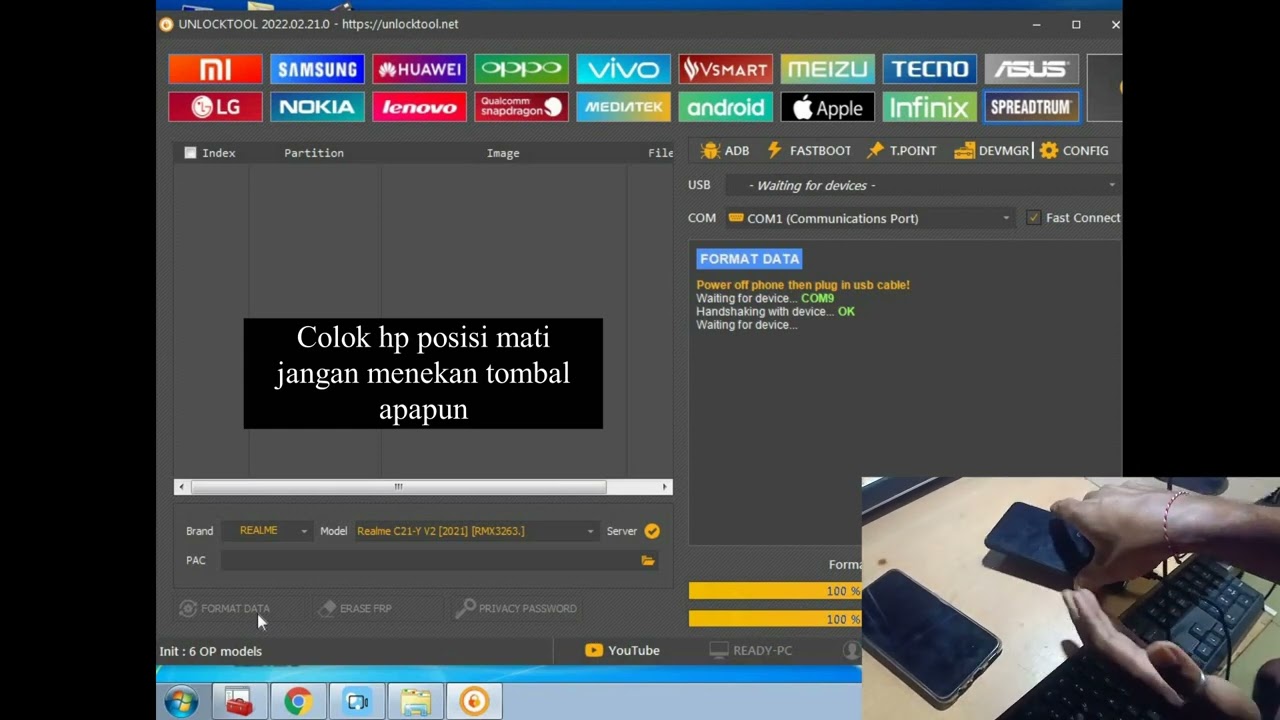Click the FORMAT DATA button
1280x720 pixels.
pos(225,608)
